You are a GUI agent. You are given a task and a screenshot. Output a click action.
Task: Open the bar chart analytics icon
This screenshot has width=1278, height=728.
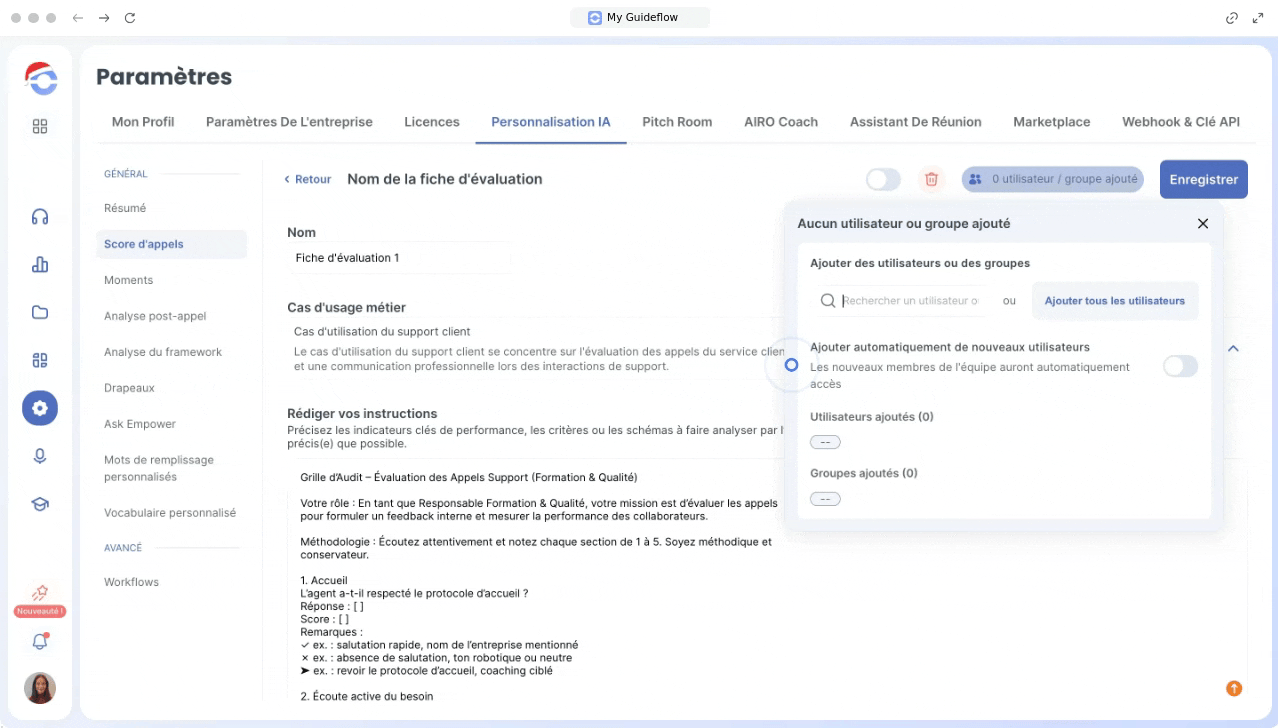(x=40, y=264)
